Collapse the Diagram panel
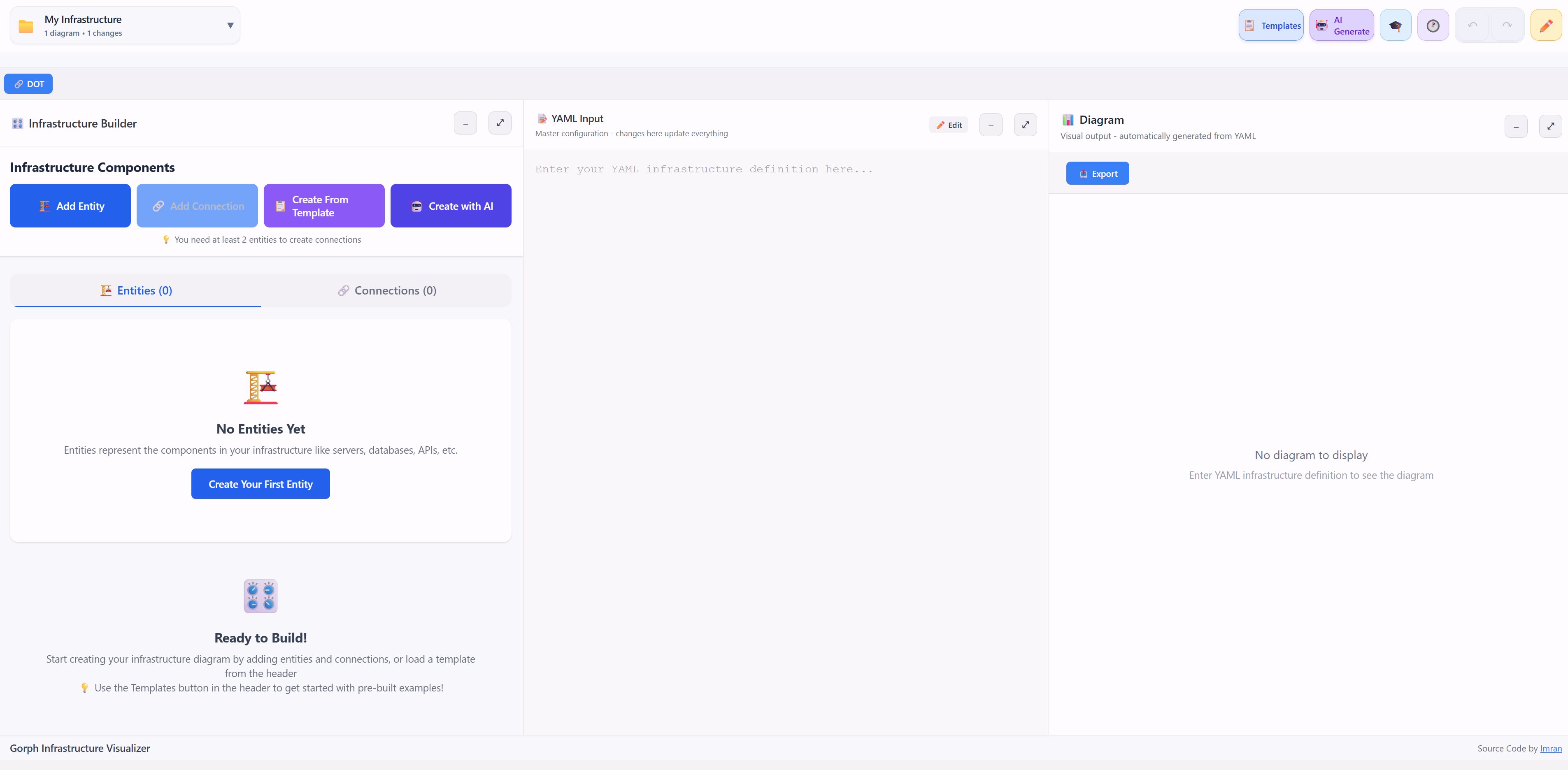 click(1516, 127)
